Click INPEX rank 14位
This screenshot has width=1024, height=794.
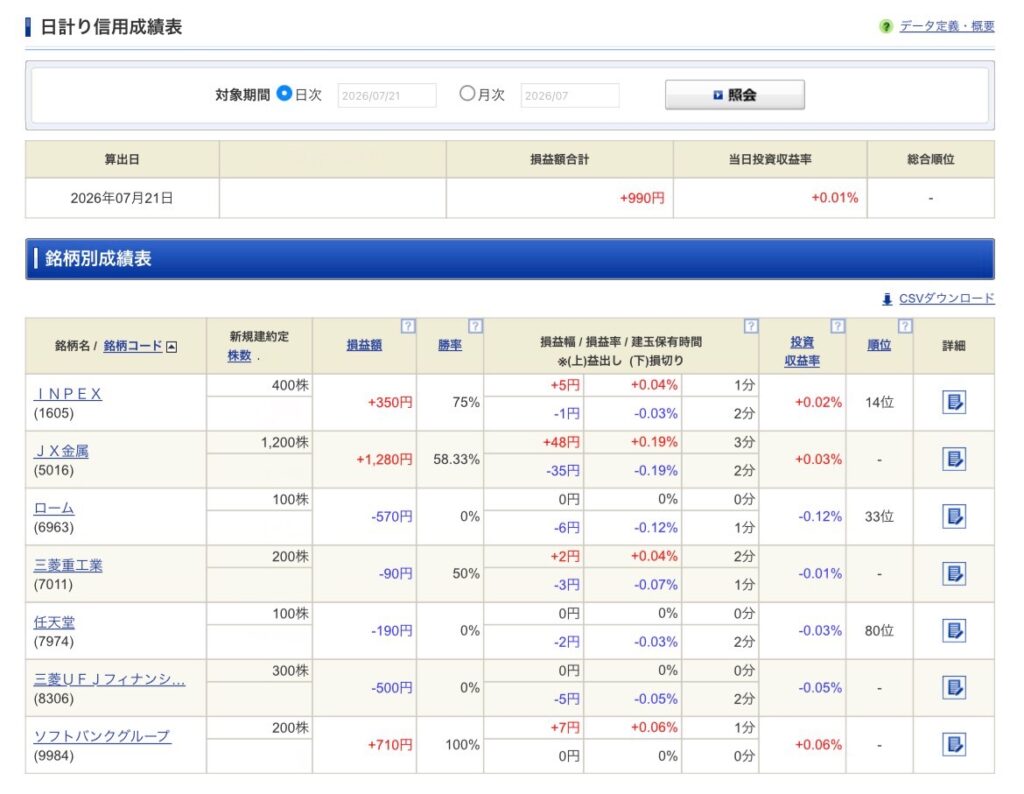click(879, 402)
